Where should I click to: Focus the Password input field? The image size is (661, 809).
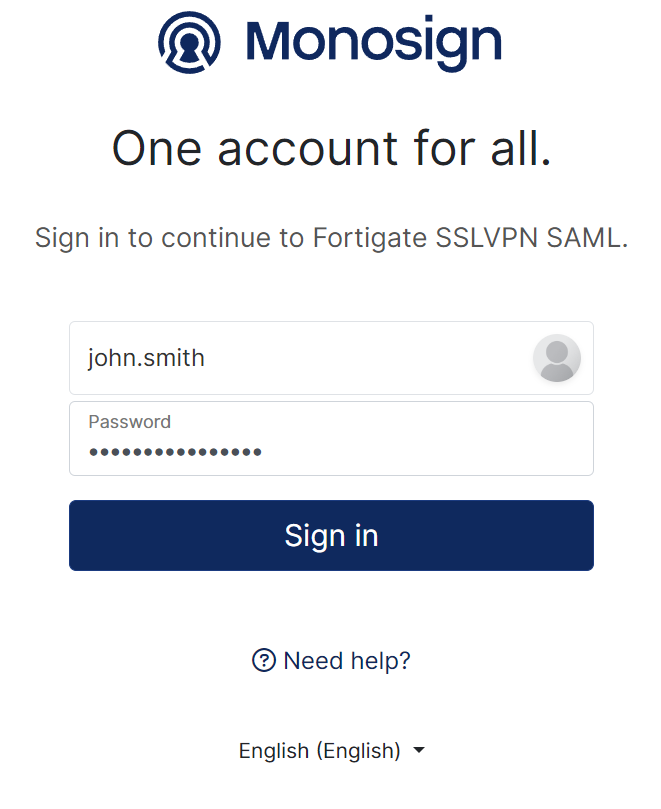[x=331, y=439]
